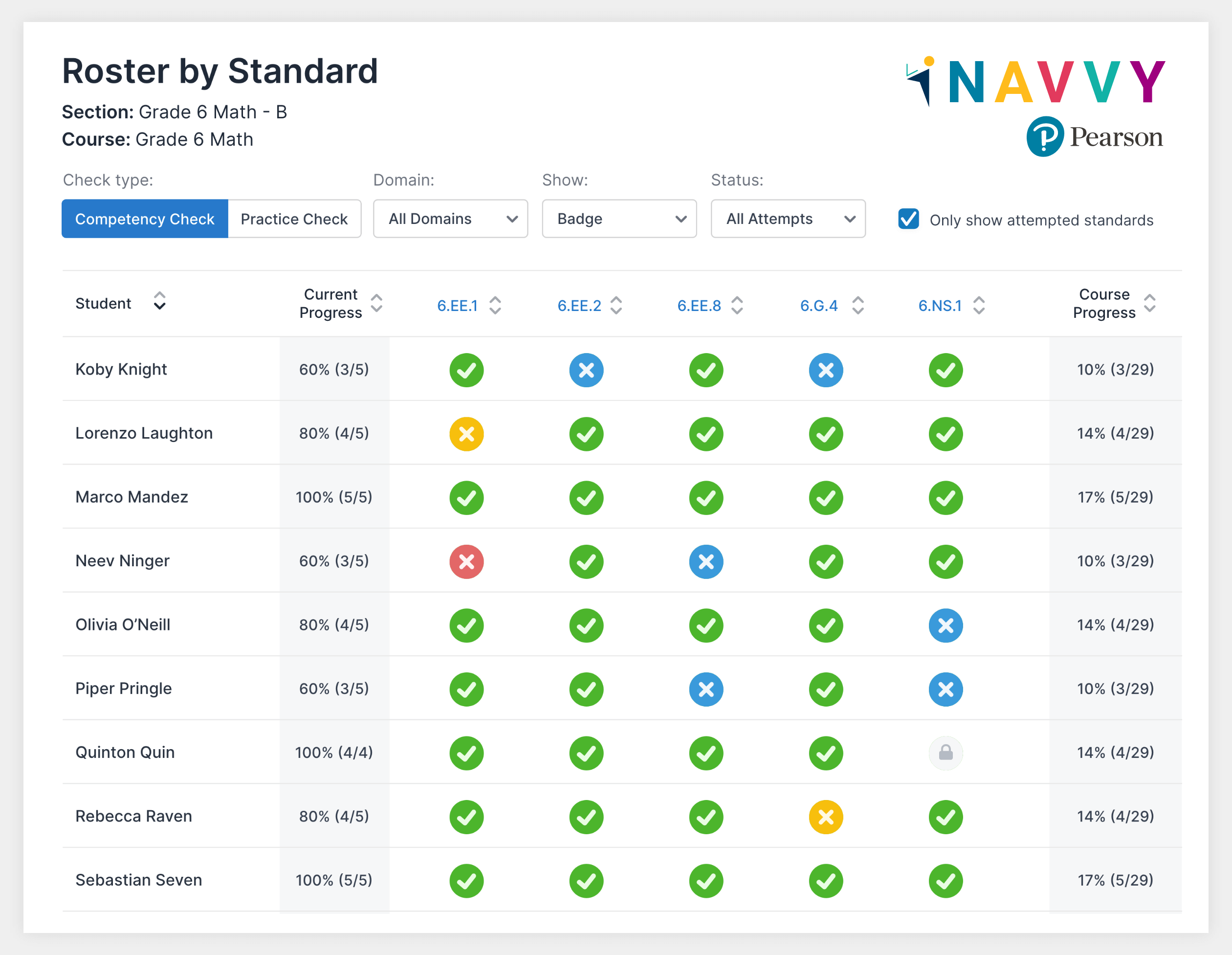Viewport: 1232px width, 955px height.
Task: Click Lorenzo Laughton's yellow 6.EE.1 badge
Action: [x=466, y=434]
